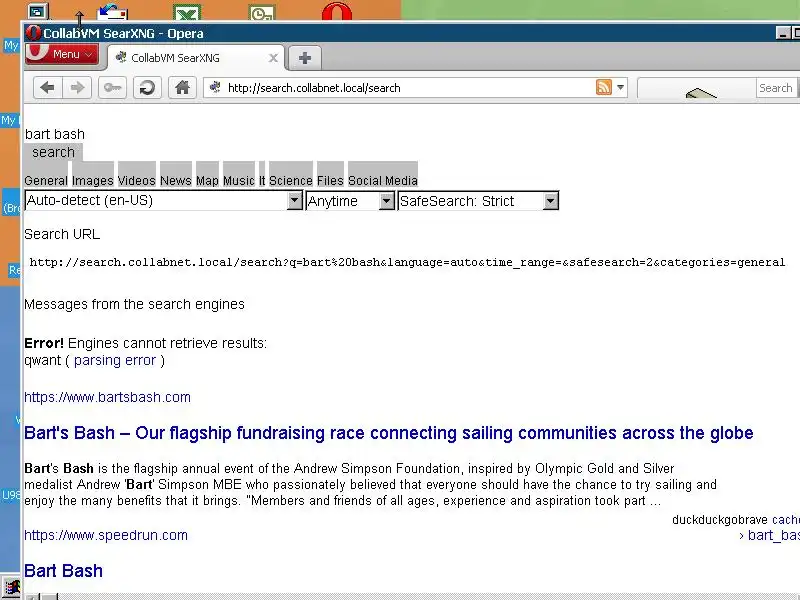800x600 pixels.
Task: Select the CollabVM SearXNG tab
Action: (x=196, y=58)
